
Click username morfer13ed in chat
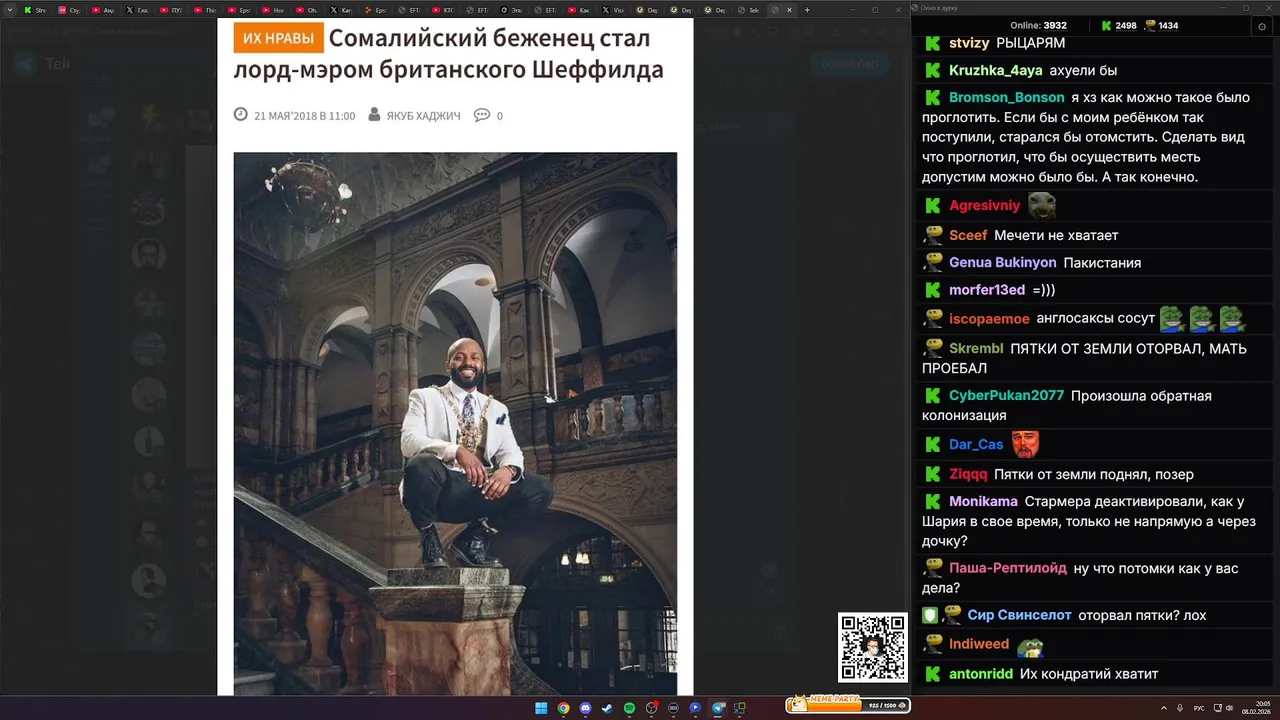click(987, 289)
